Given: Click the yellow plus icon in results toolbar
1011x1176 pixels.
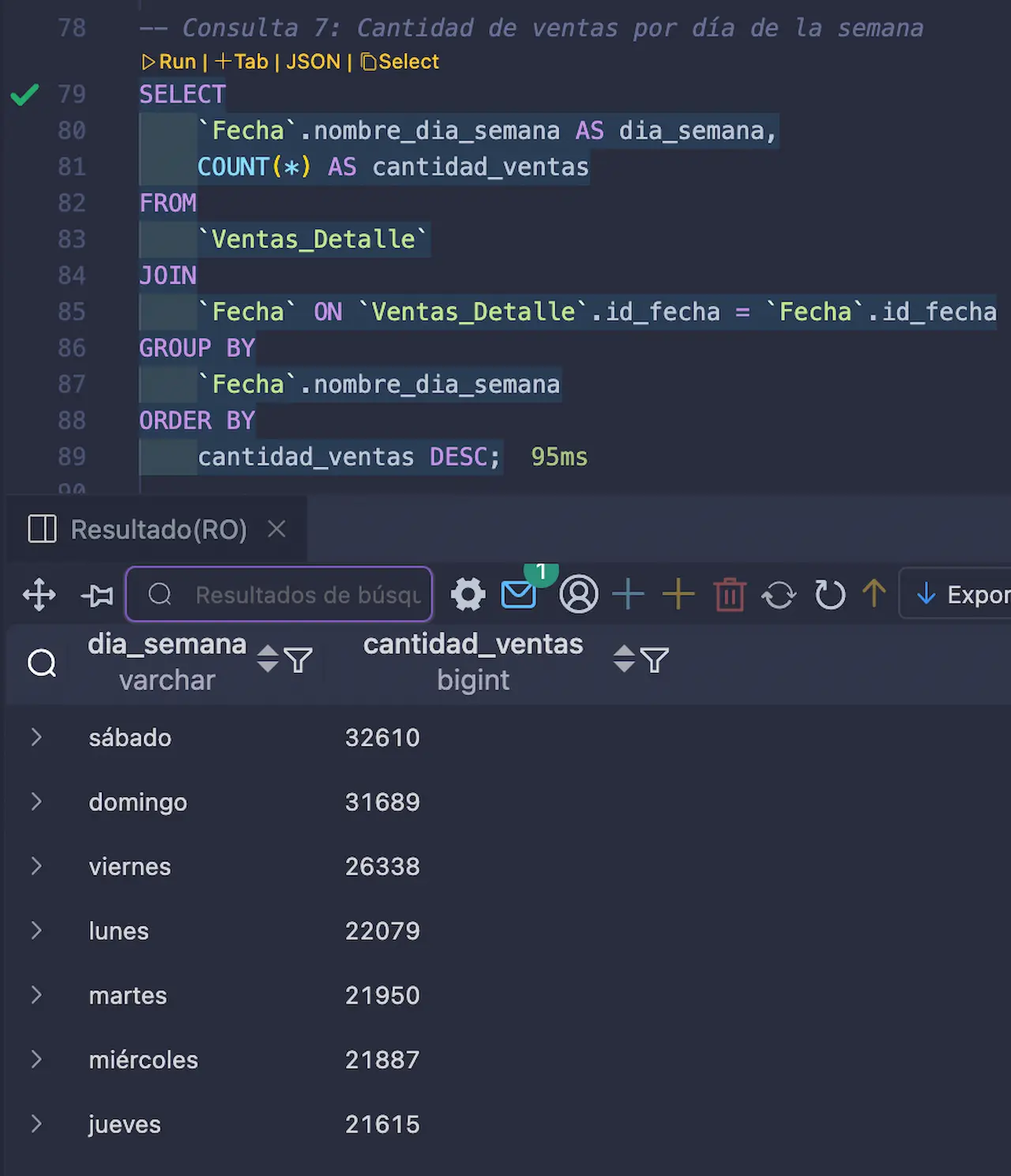Looking at the screenshot, I should coord(678,595).
